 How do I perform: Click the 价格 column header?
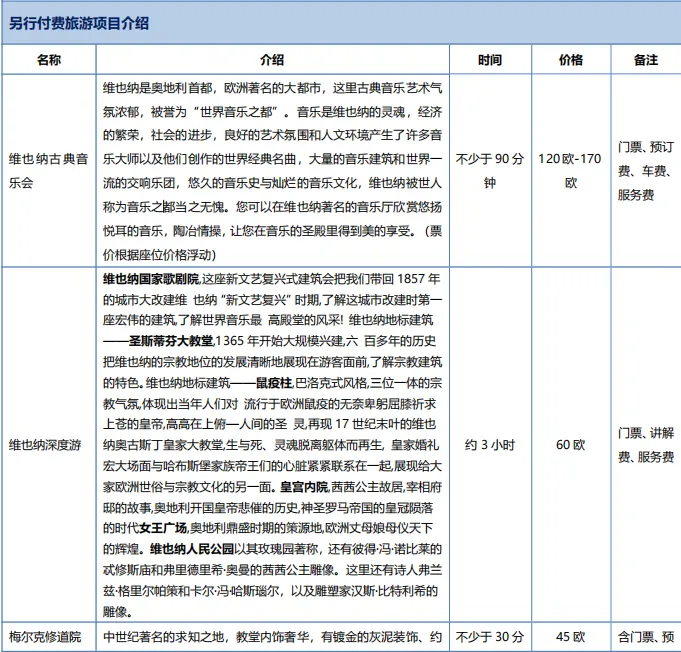(x=570, y=60)
